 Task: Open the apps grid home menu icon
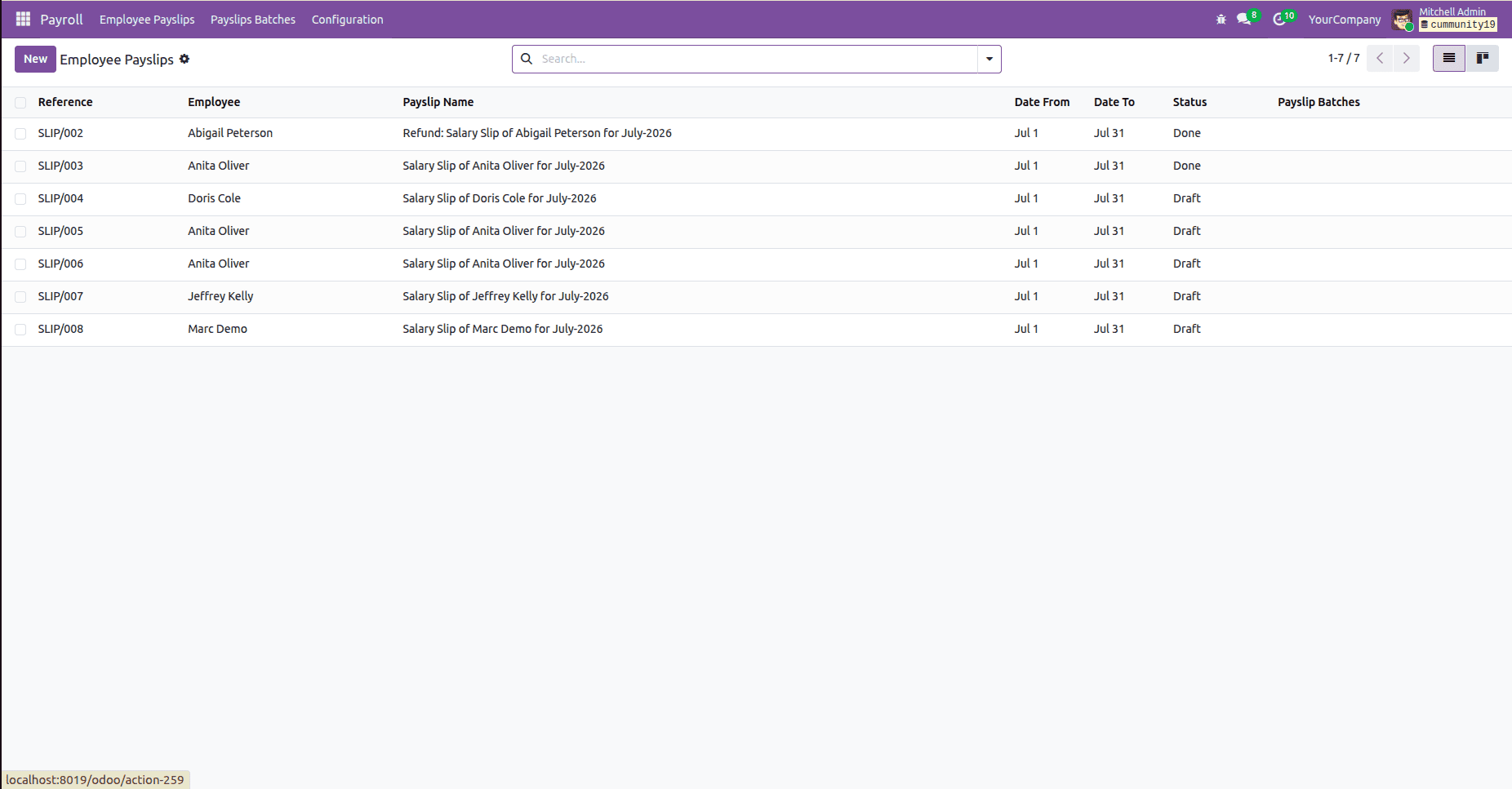[x=23, y=19]
